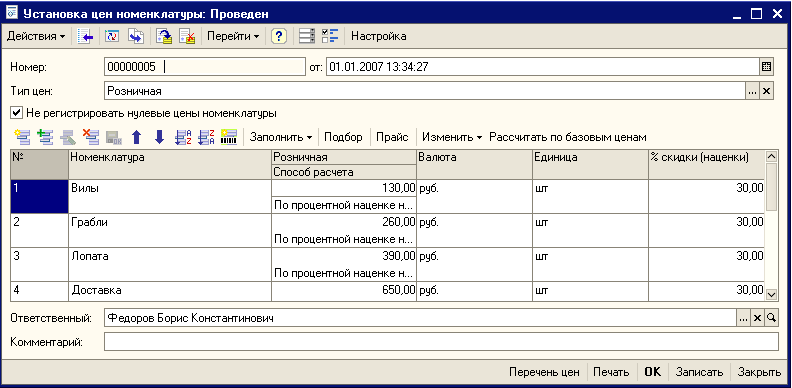Click 'Рассчитать по базовым ценам'
Image resolution: width=792 pixels, height=388 pixels.
coord(568,137)
